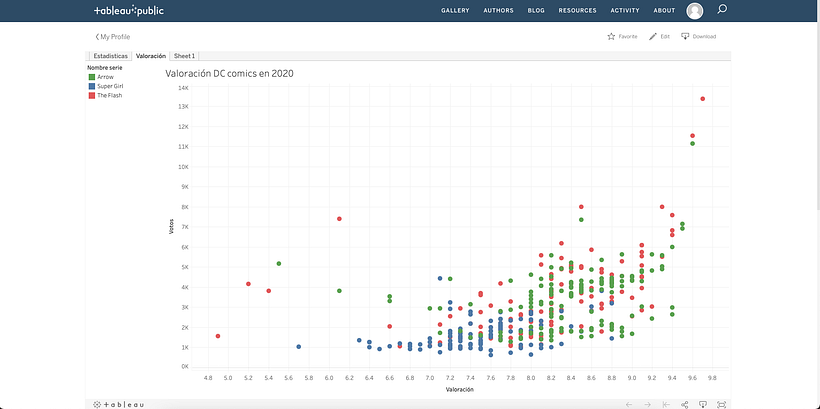Click the Download icon near Edit

[x=685, y=37]
